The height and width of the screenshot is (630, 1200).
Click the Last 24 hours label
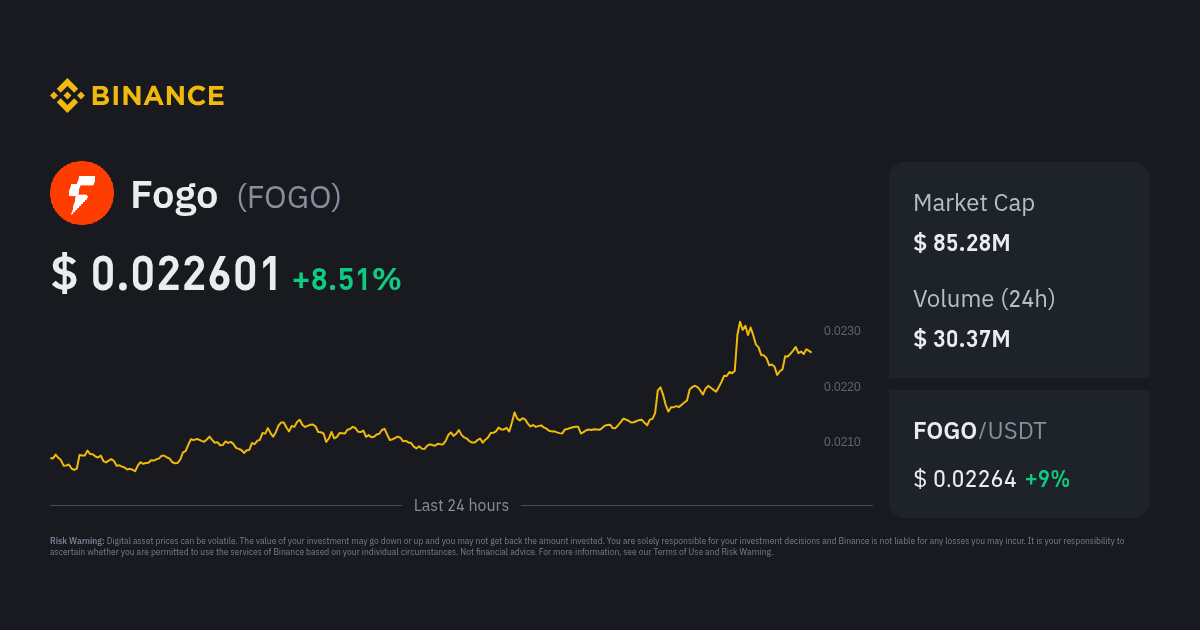click(x=461, y=506)
